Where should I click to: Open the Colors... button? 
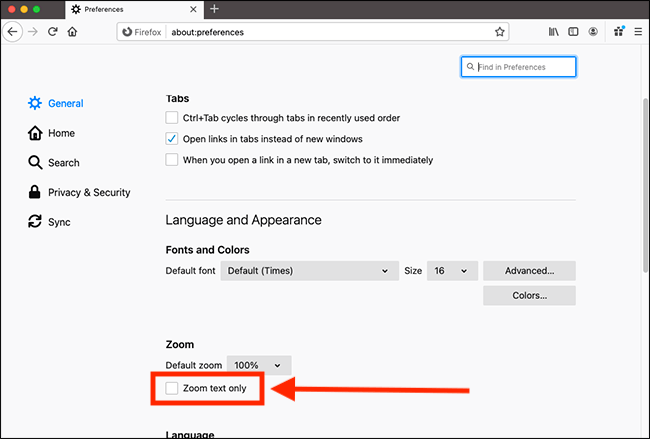(x=529, y=296)
